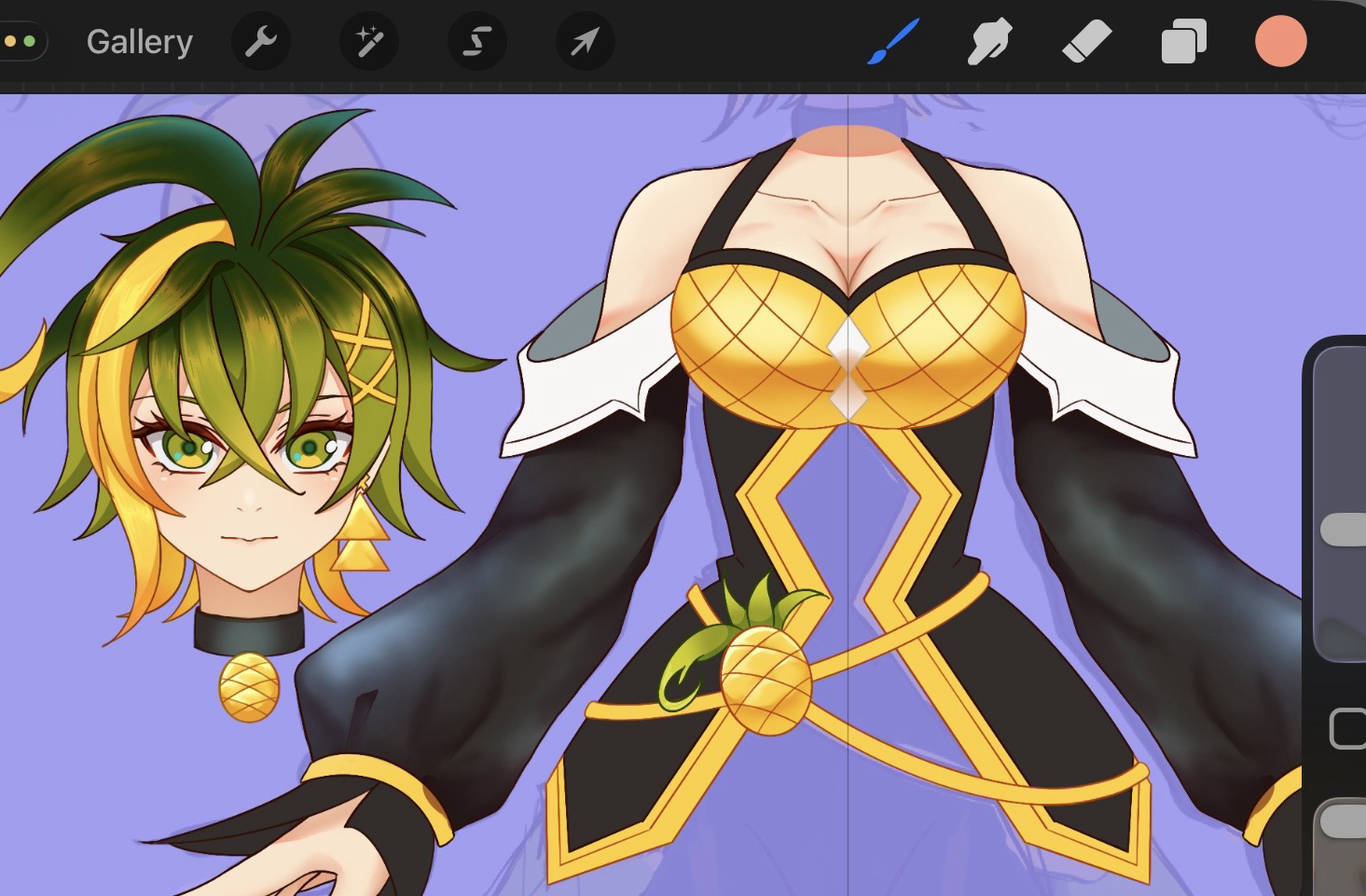Open the Layers panel

pyautogui.click(x=1183, y=42)
